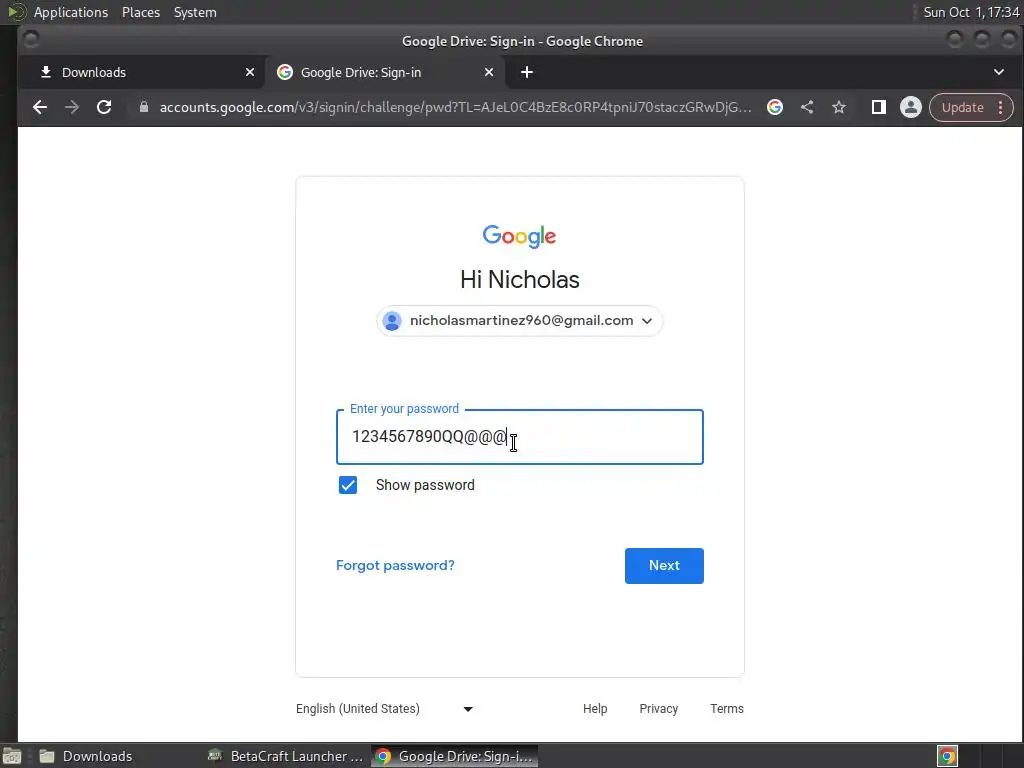Click show desktop icon in taskbar
Image resolution: width=1024 pixels, height=768 pixels.
12,756
